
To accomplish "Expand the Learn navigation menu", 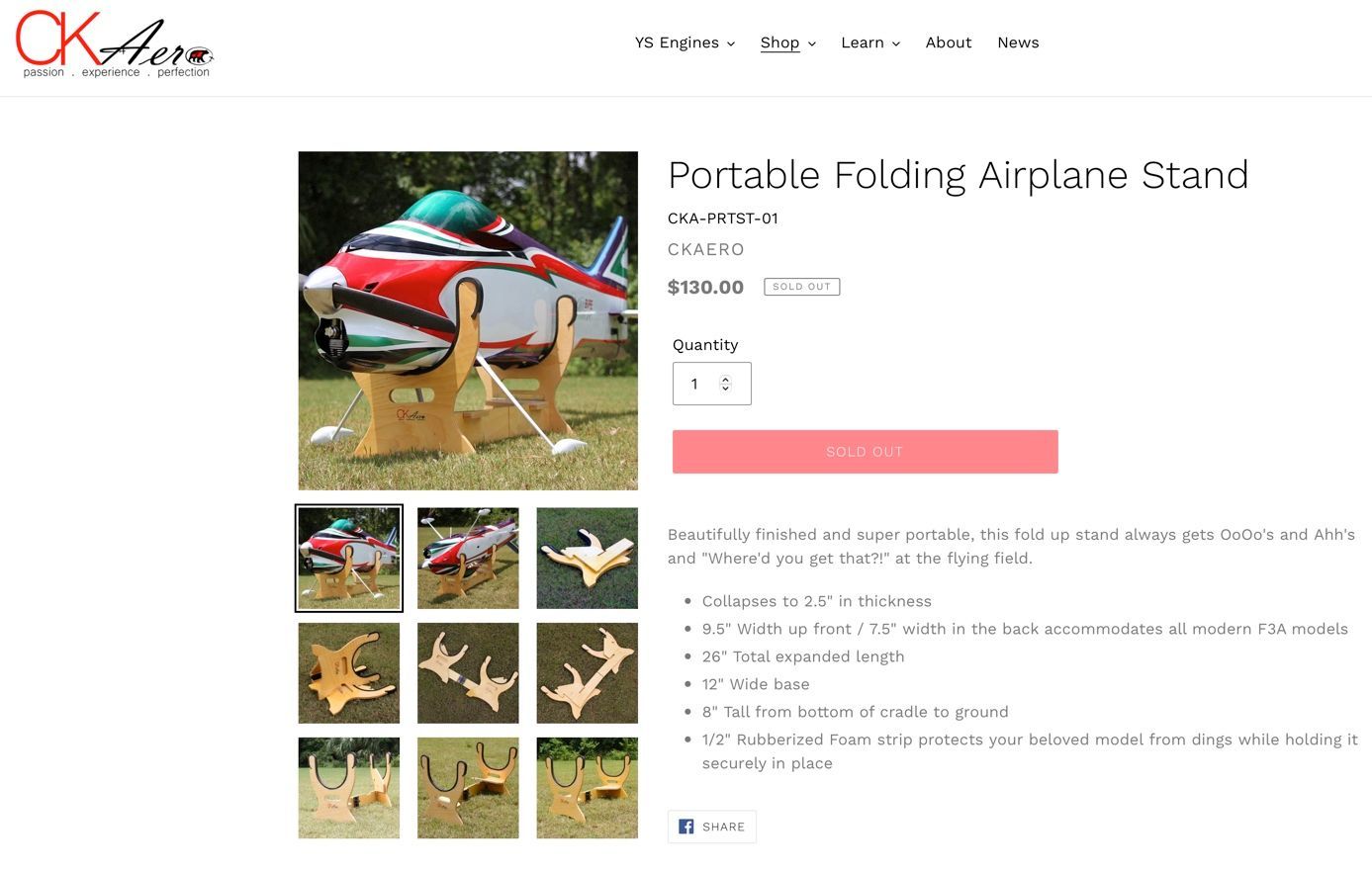I will (x=869, y=43).
